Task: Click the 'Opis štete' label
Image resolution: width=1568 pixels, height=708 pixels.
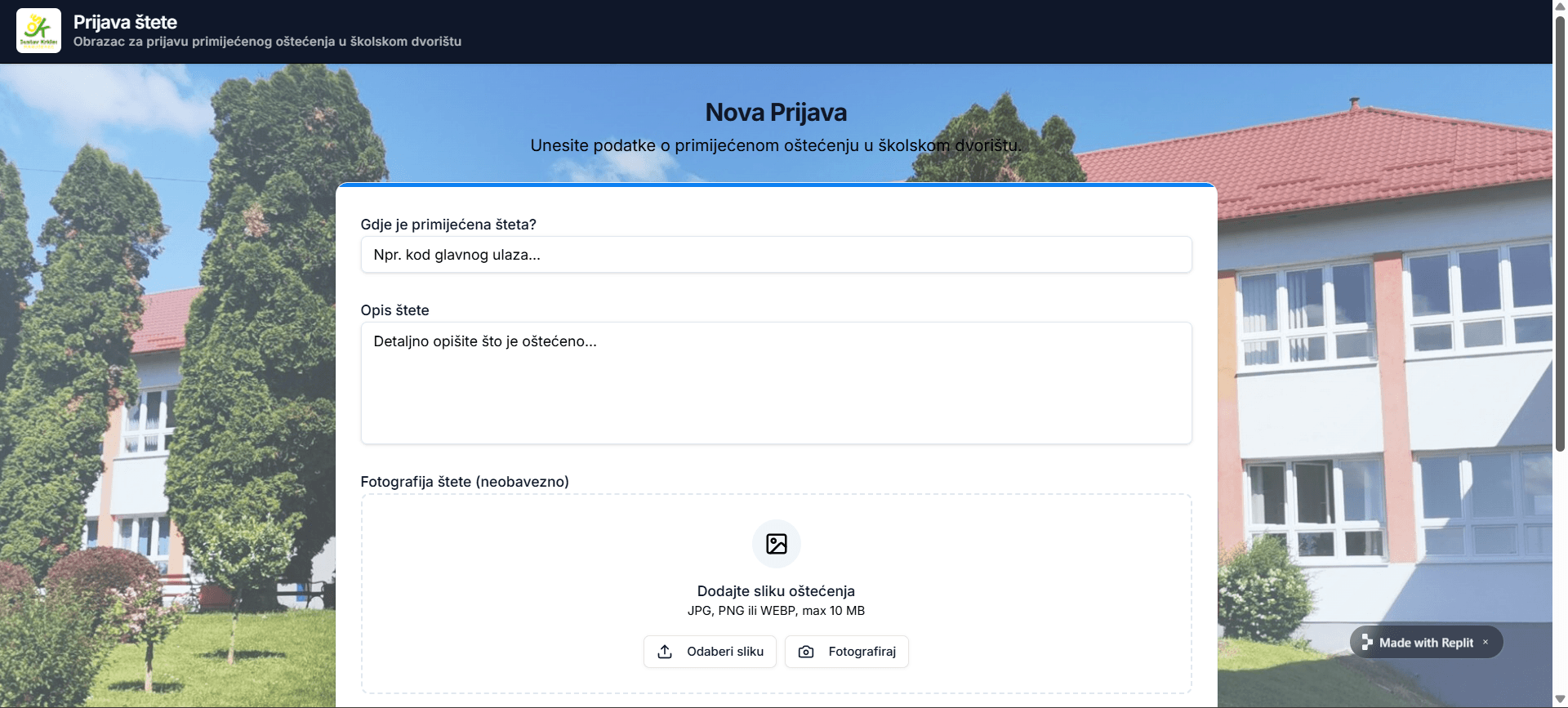Action: pyautogui.click(x=394, y=310)
